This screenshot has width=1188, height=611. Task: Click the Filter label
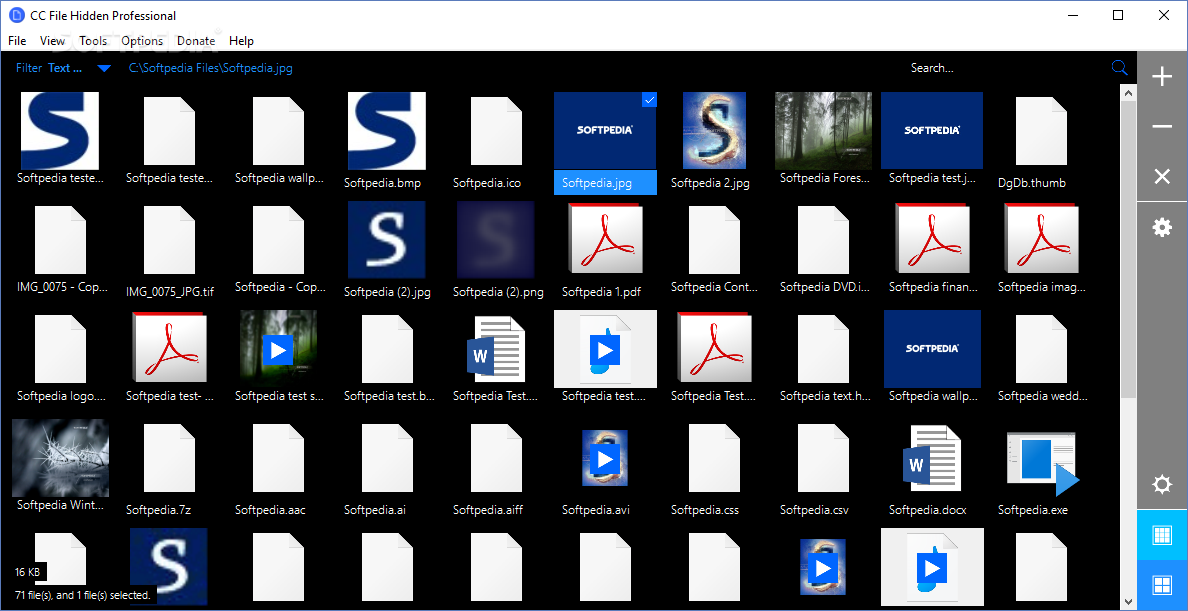[x=29, y=68]
